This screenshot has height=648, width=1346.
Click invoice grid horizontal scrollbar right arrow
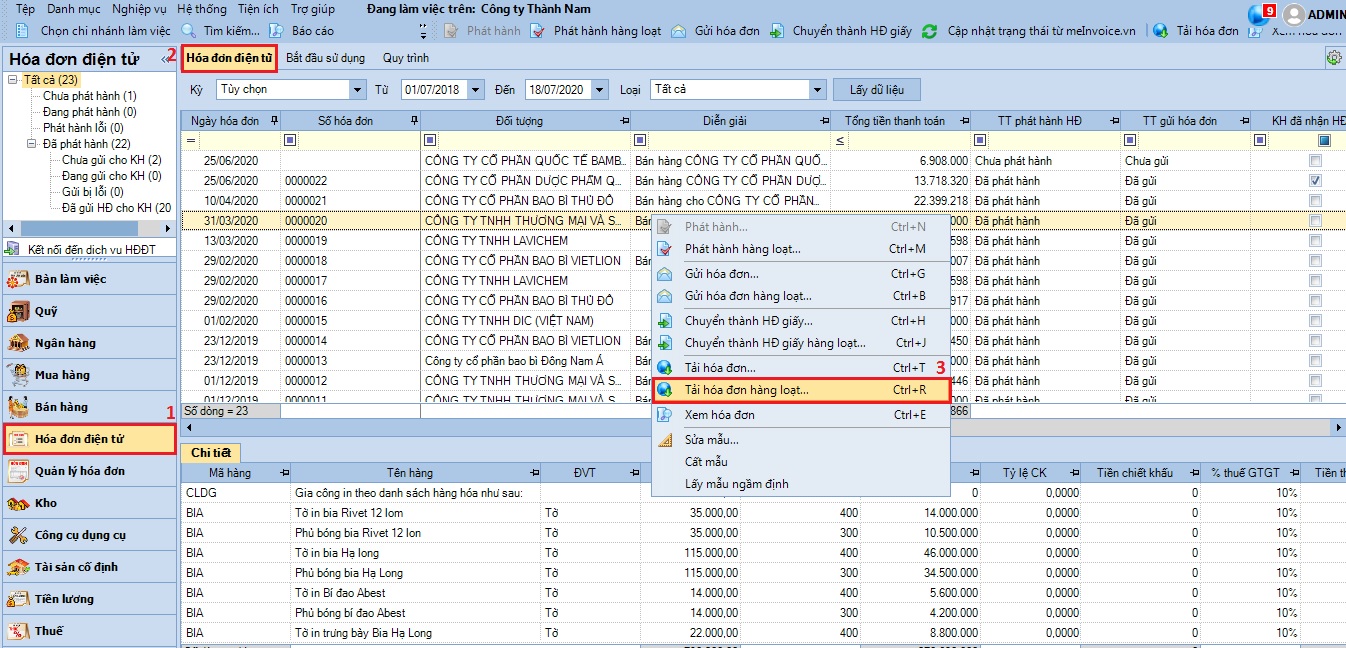click(x=1339, y=427)
